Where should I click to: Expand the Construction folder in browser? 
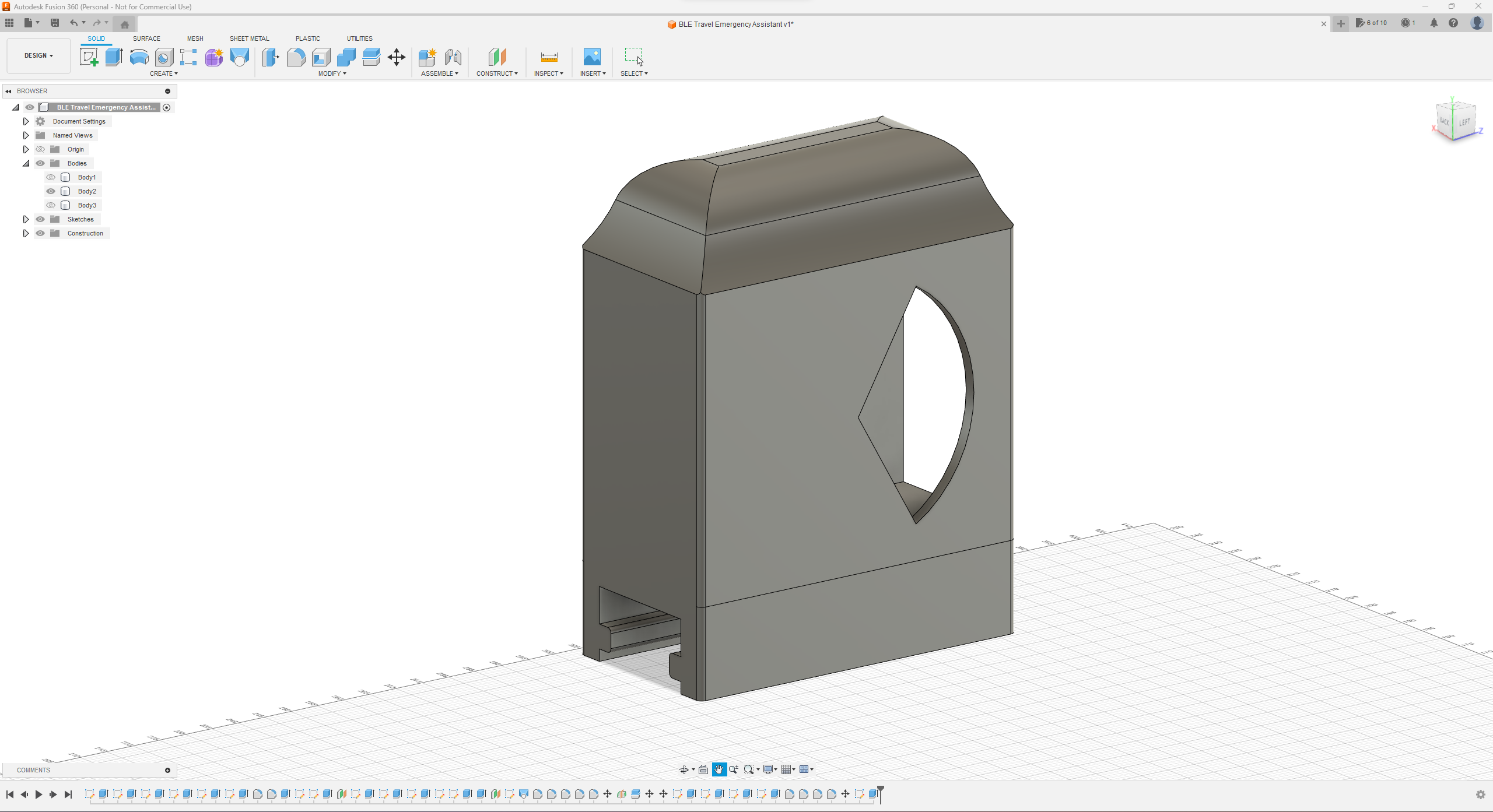(x=25, y=233)
